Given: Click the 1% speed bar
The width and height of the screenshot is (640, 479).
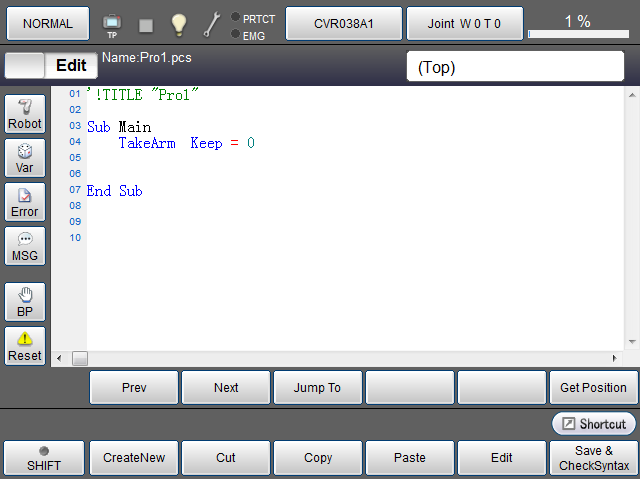Looking at the screenshot, I should click(x=577, y=24).
